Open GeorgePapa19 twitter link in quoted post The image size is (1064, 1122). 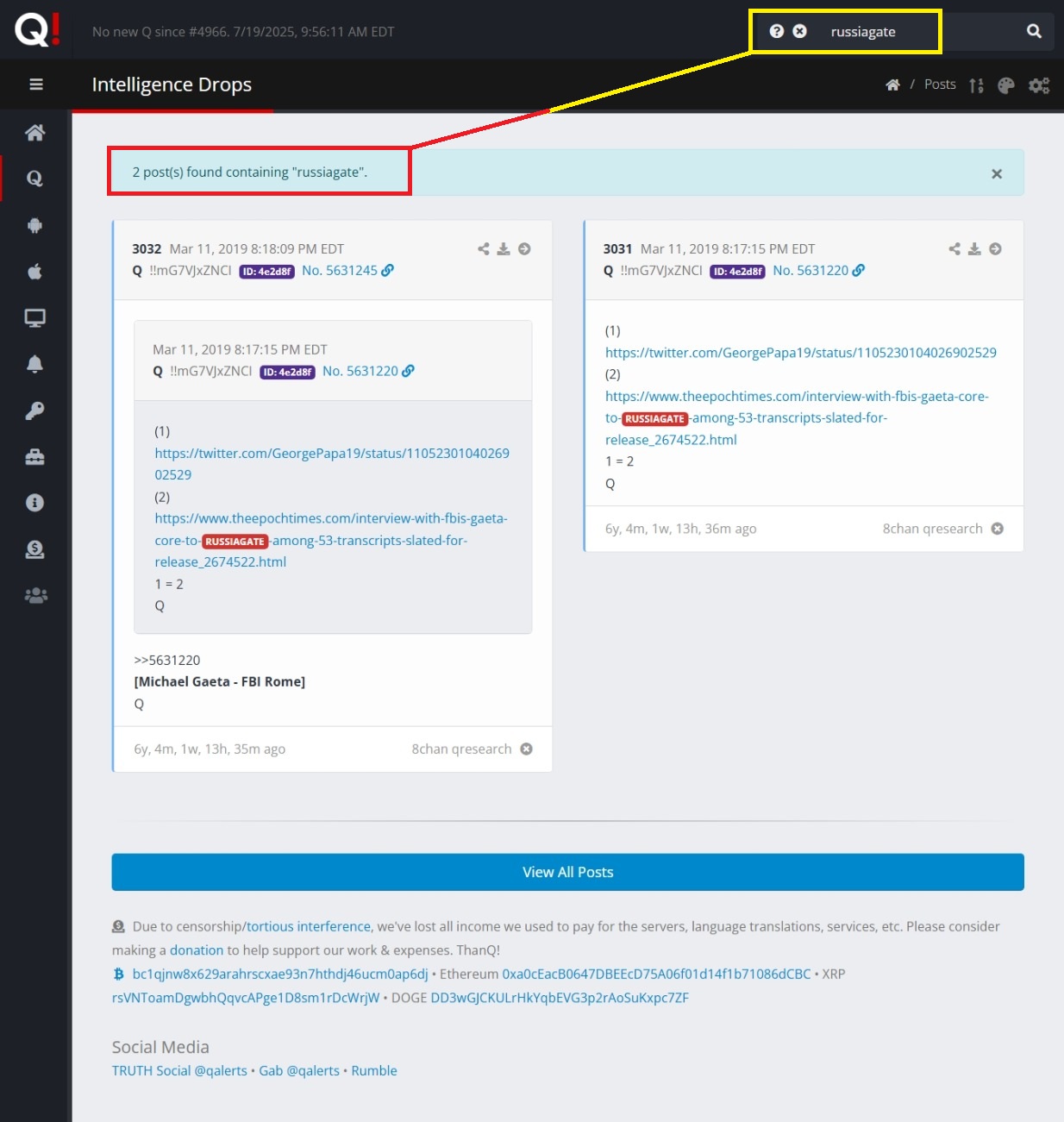tap(332, 464)
